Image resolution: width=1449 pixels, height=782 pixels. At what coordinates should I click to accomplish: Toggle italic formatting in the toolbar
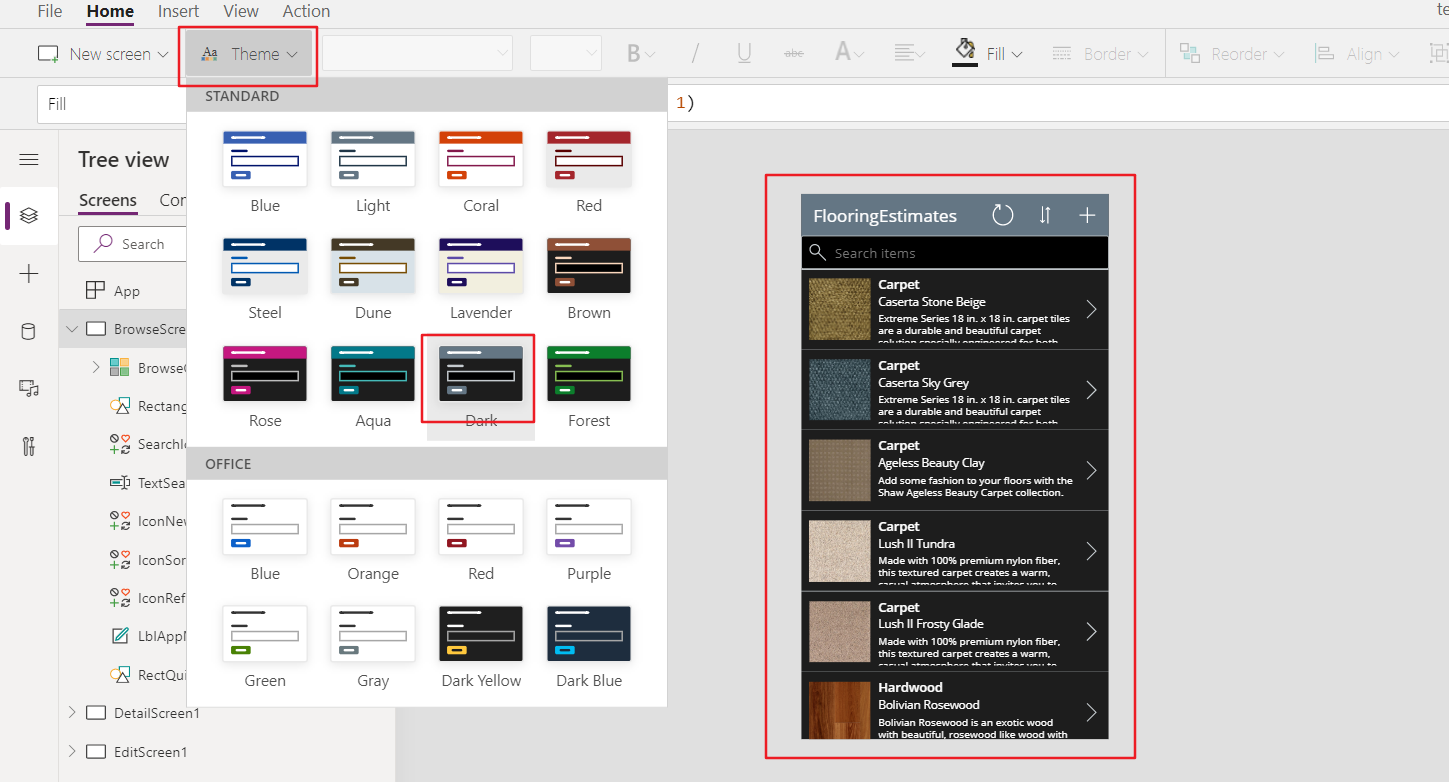694,52
